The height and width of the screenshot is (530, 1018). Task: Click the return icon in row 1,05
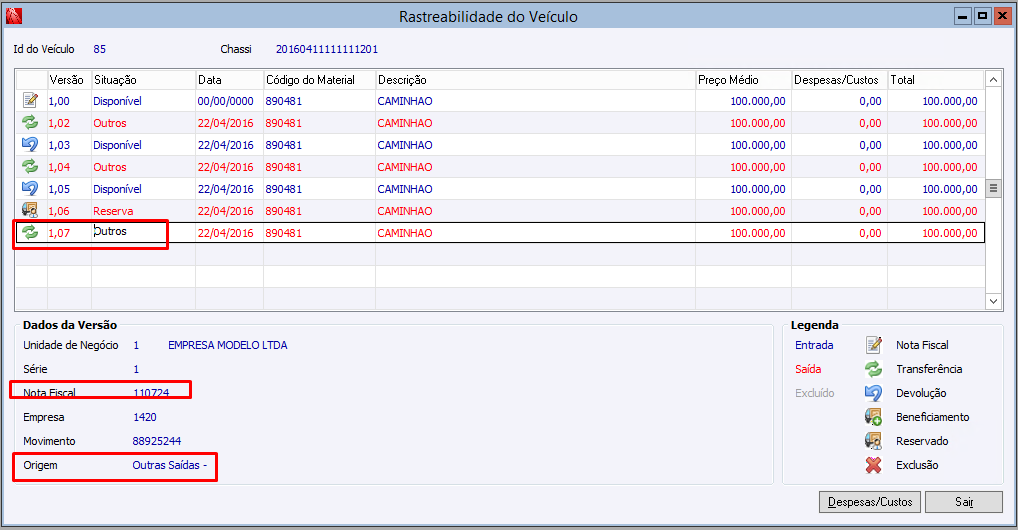30,188
